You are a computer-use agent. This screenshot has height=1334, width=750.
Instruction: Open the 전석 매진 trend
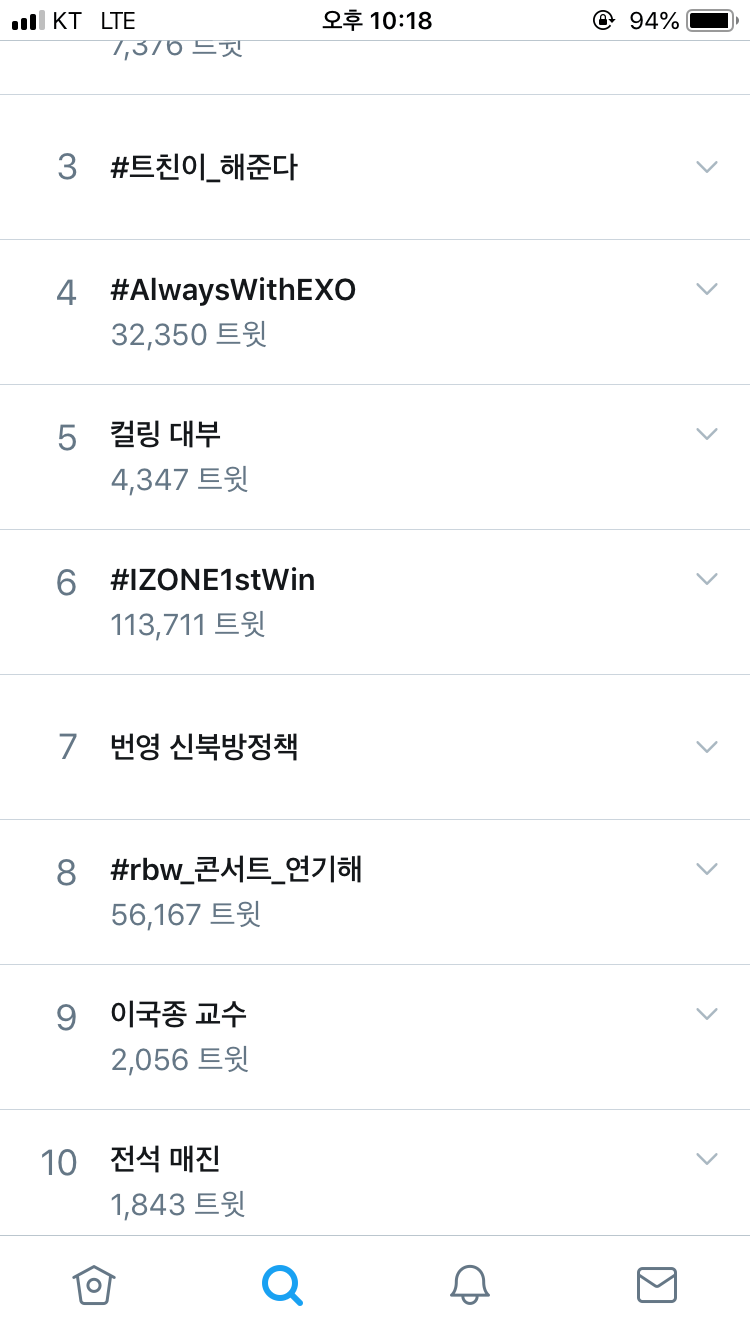point(166,1160)
